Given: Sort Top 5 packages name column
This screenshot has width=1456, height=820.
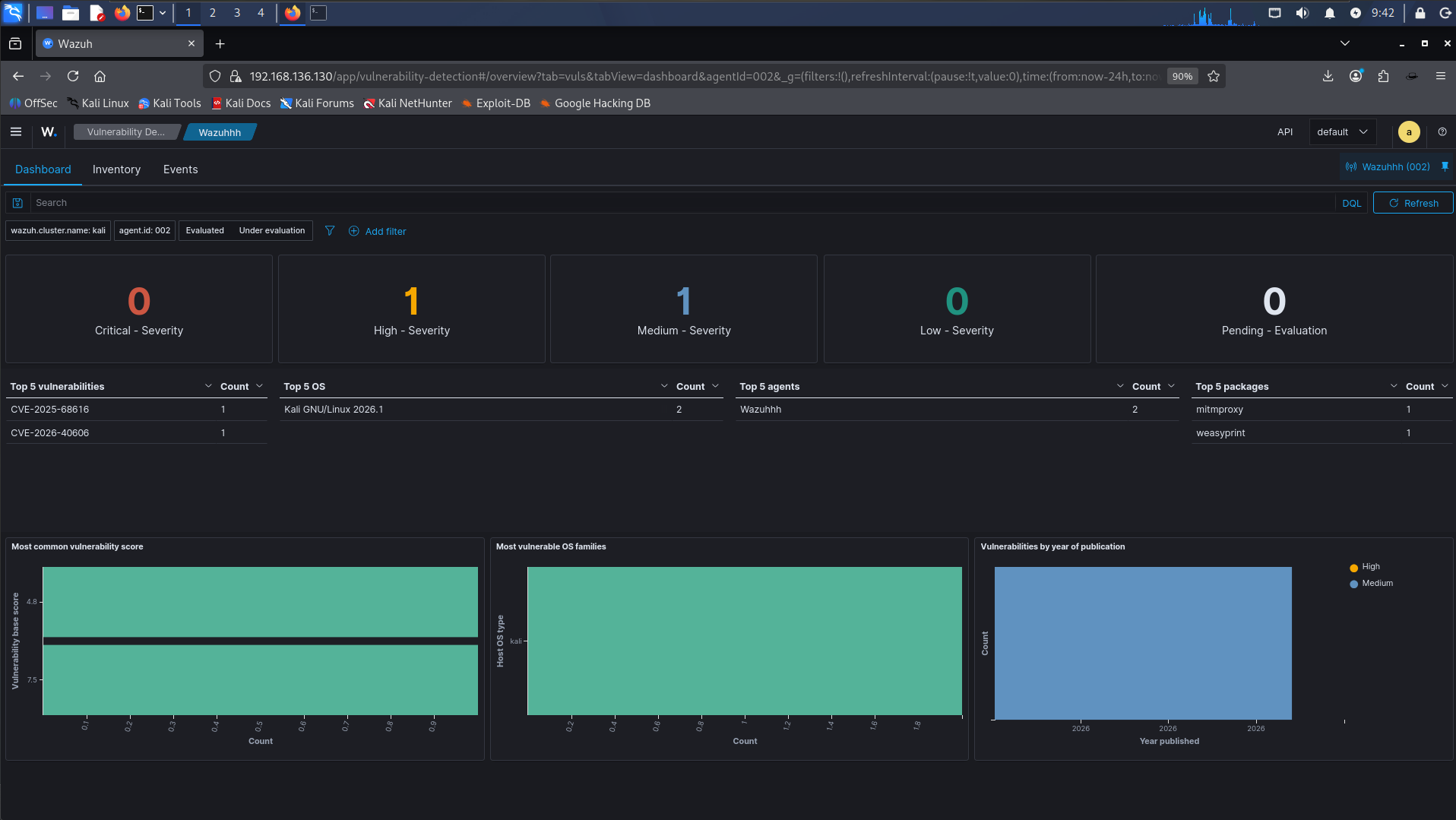Looking at the screenshot, I should (x=1296, y=386).
